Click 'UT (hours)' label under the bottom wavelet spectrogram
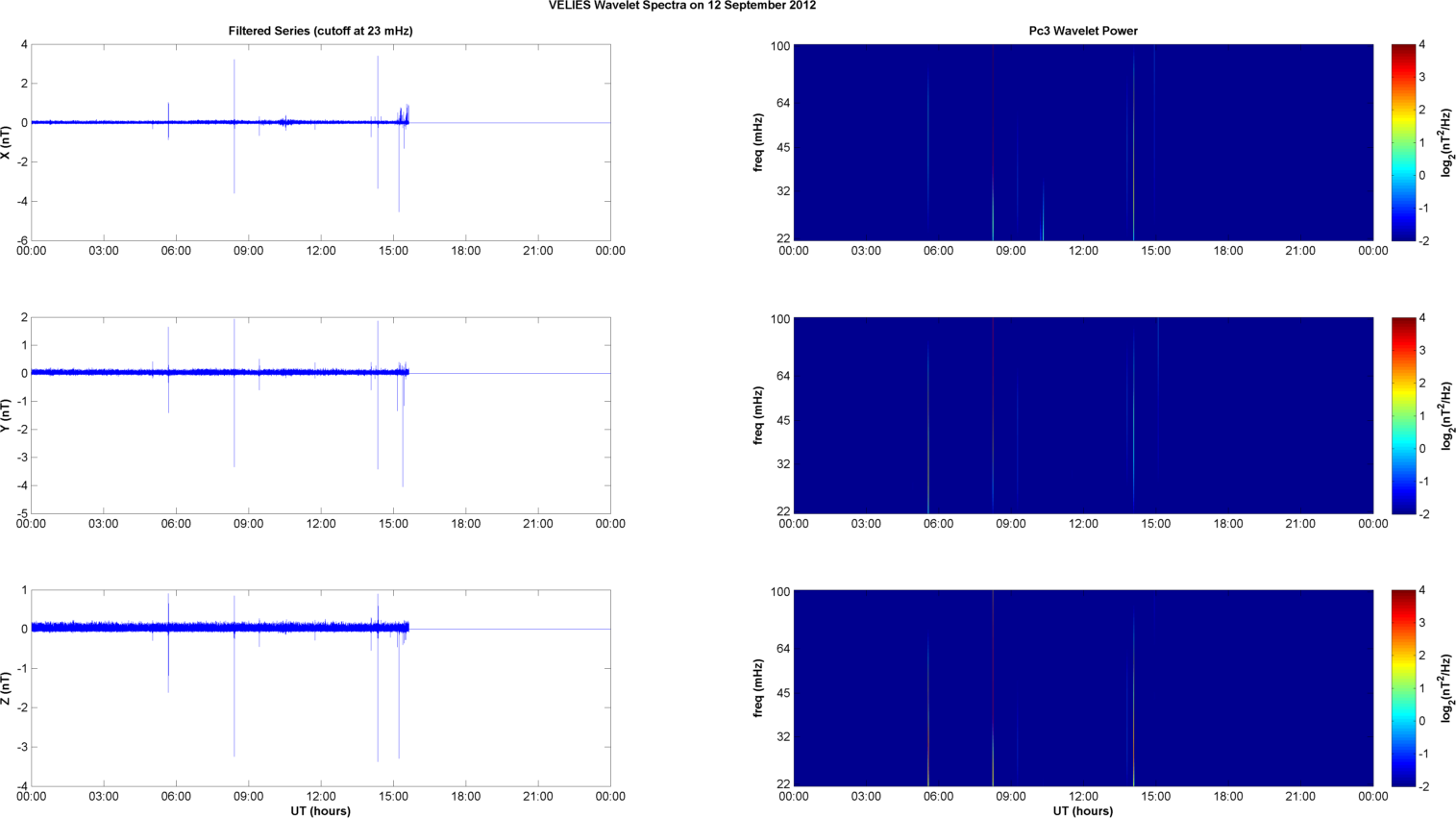The image size is (1456, 818). 1083,811
